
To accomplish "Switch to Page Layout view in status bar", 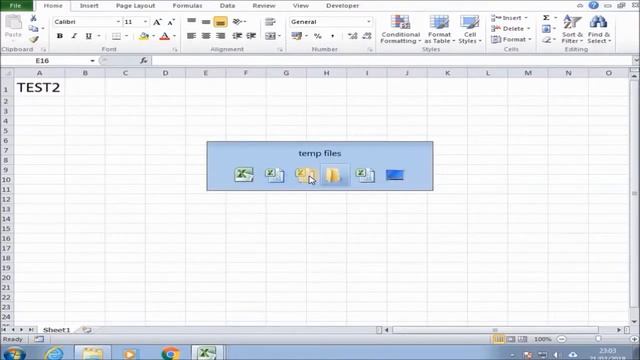I will [511, 339].
